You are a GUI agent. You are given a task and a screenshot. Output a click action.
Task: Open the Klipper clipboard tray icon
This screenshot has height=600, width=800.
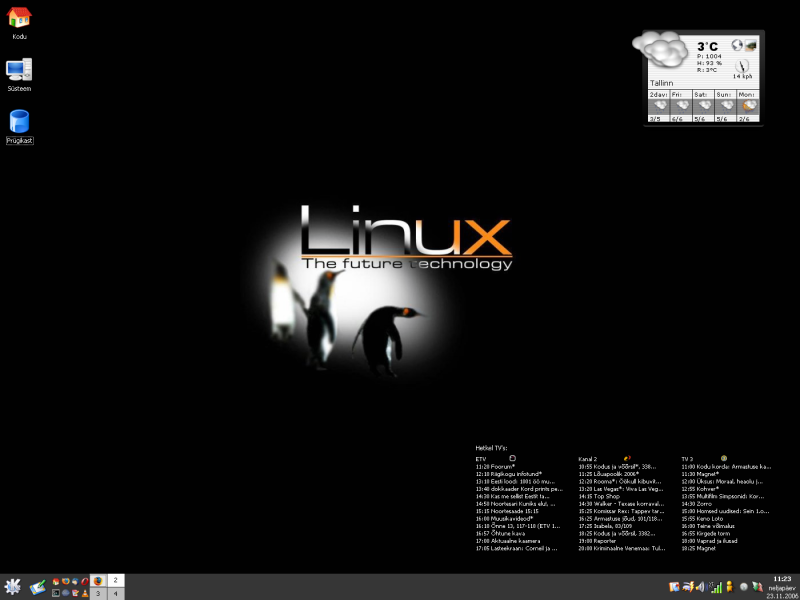click(x=674, y=587)
